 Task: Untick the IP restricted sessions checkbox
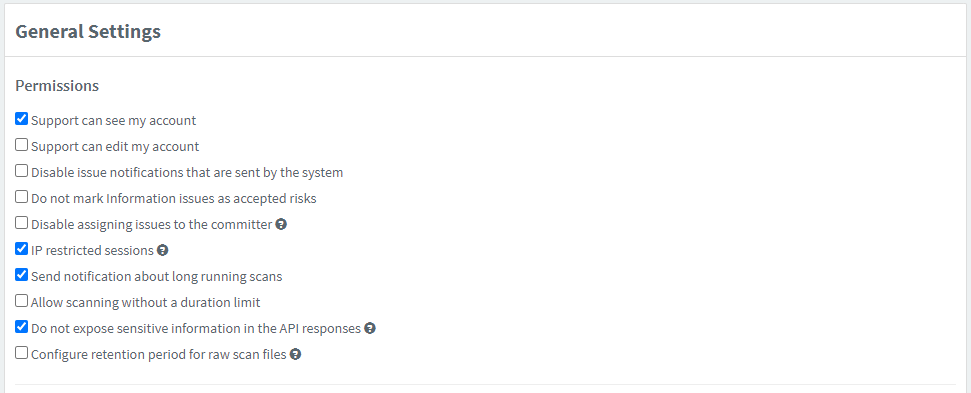point(22,249)
